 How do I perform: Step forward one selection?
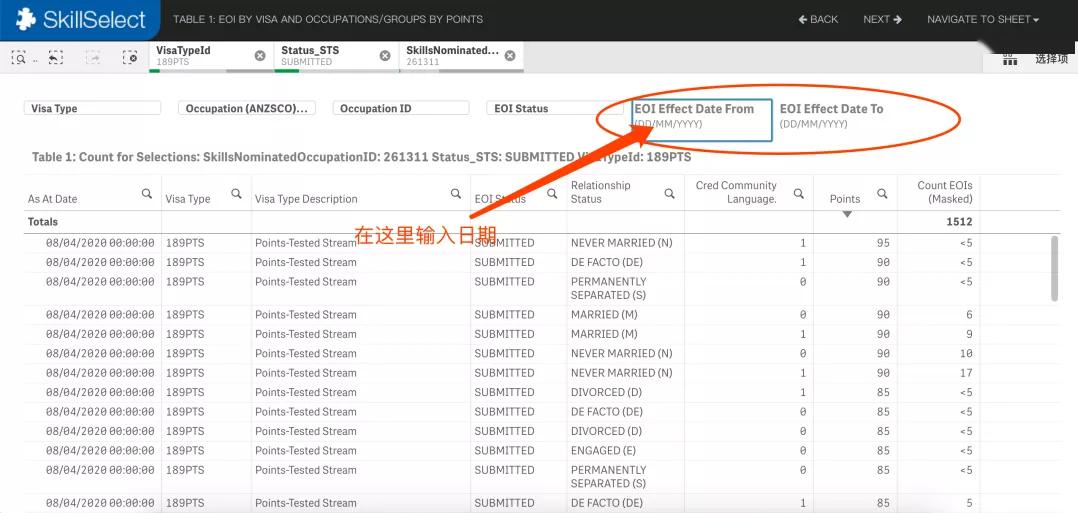point(93,58)
